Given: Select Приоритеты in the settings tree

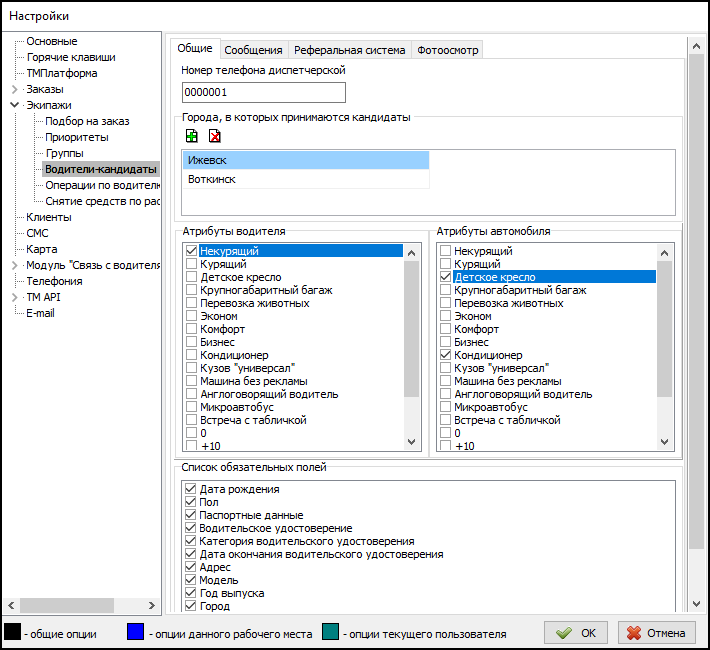Looking at the screenshot, I should tap(76, 137).
